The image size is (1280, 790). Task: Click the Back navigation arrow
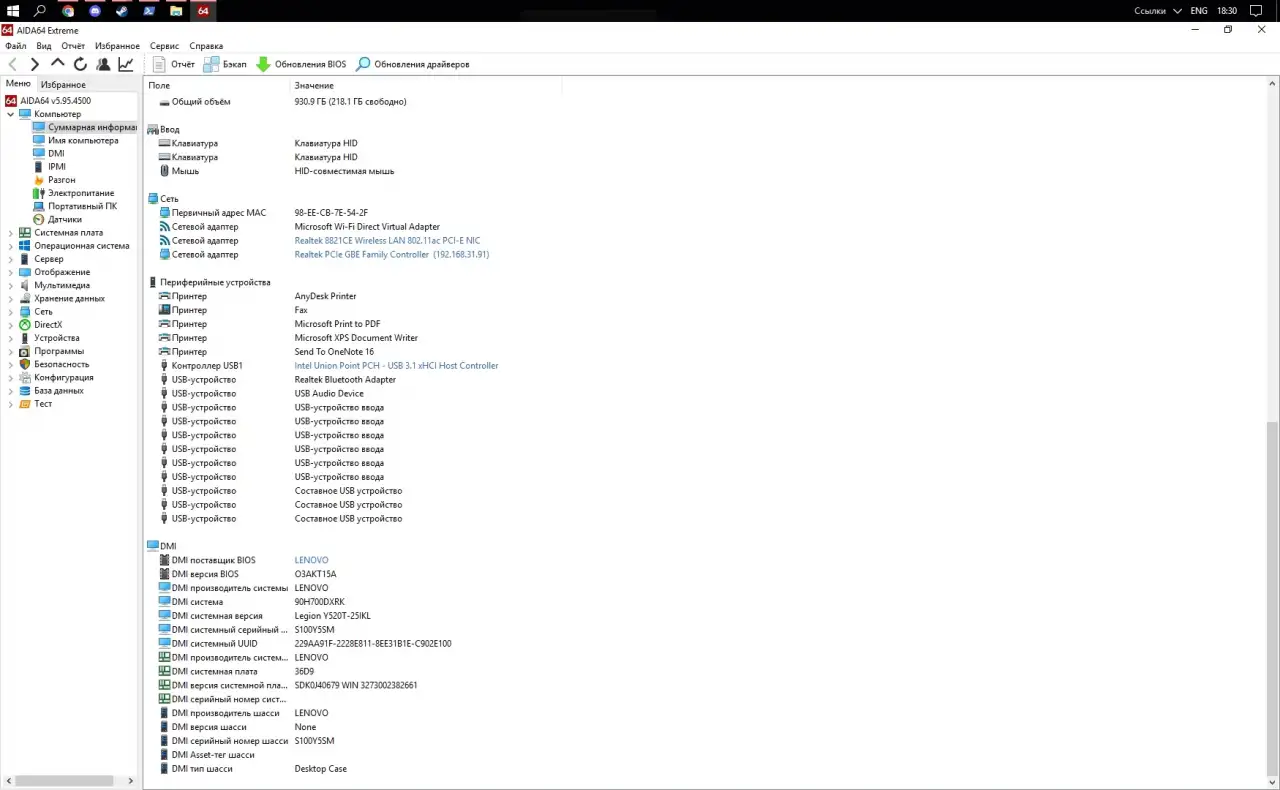point(13,64)
